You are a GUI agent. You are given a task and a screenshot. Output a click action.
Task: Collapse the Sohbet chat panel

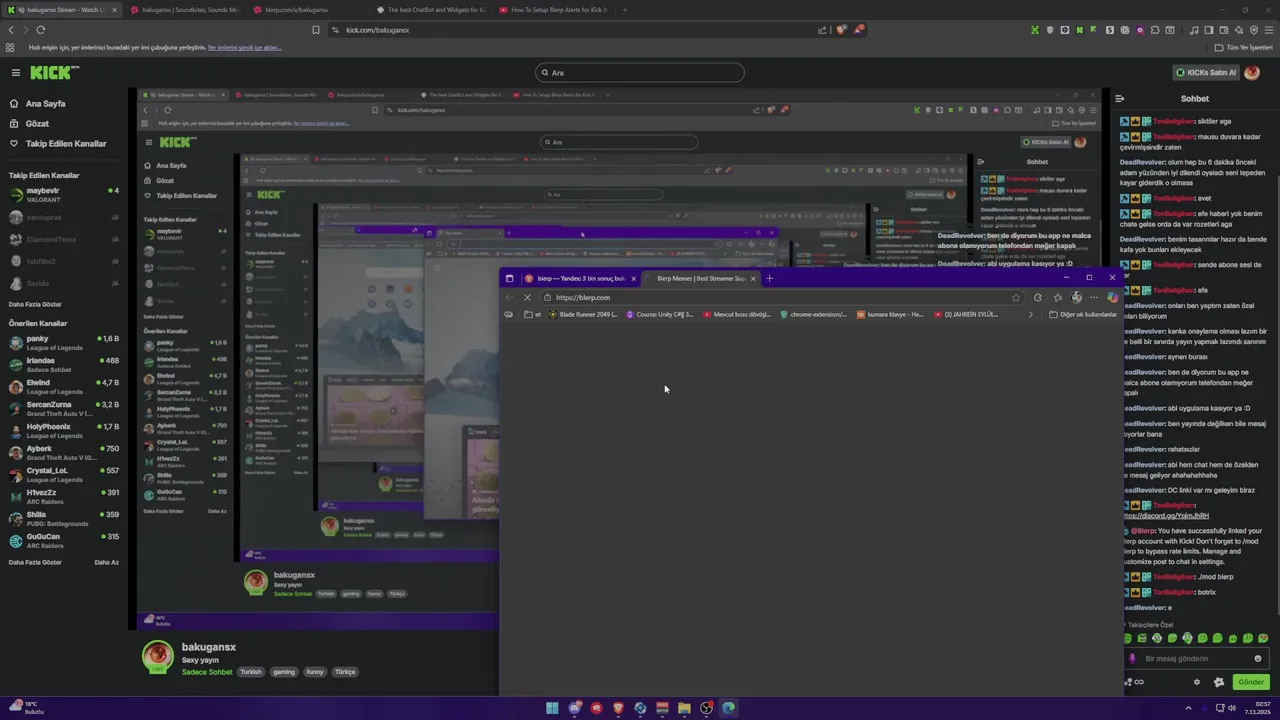coord(1120,99)
